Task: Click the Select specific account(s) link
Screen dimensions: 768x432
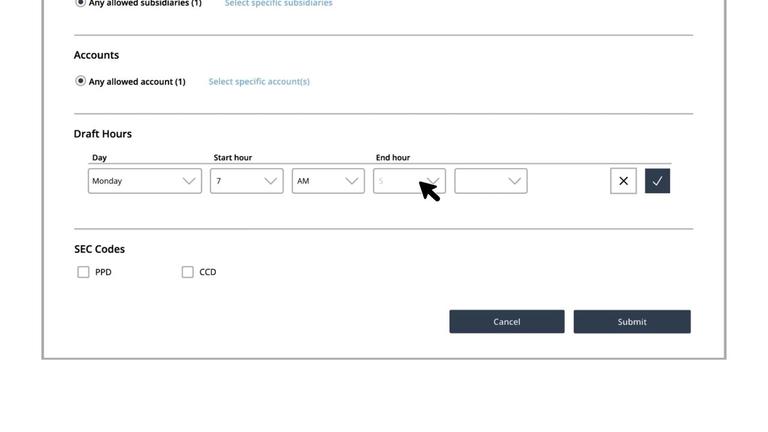Action: point(259,82)
